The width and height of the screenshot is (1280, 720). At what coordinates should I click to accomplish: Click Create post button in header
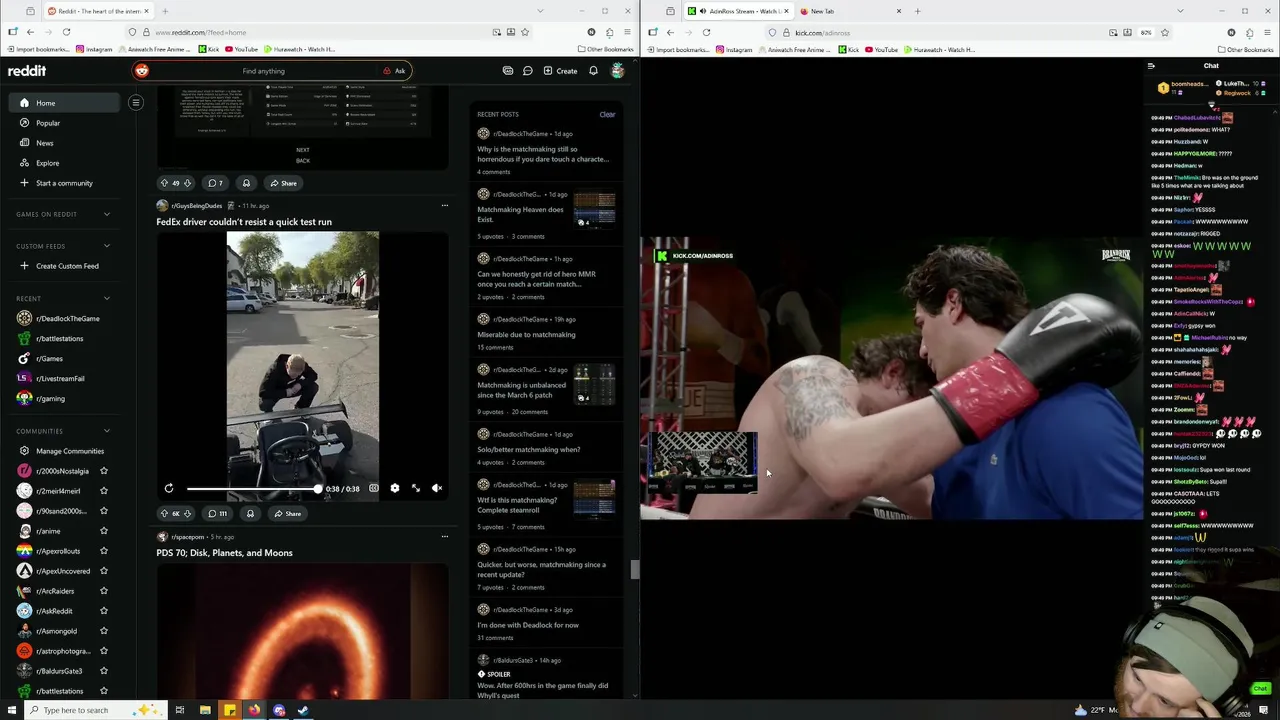click(x=560, y=71)
